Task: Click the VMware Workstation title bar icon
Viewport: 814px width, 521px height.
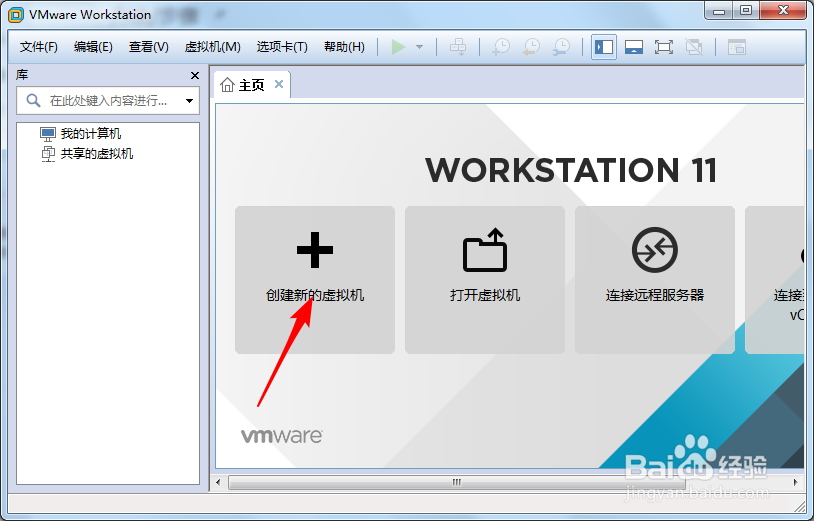Action: coord(16,15)
